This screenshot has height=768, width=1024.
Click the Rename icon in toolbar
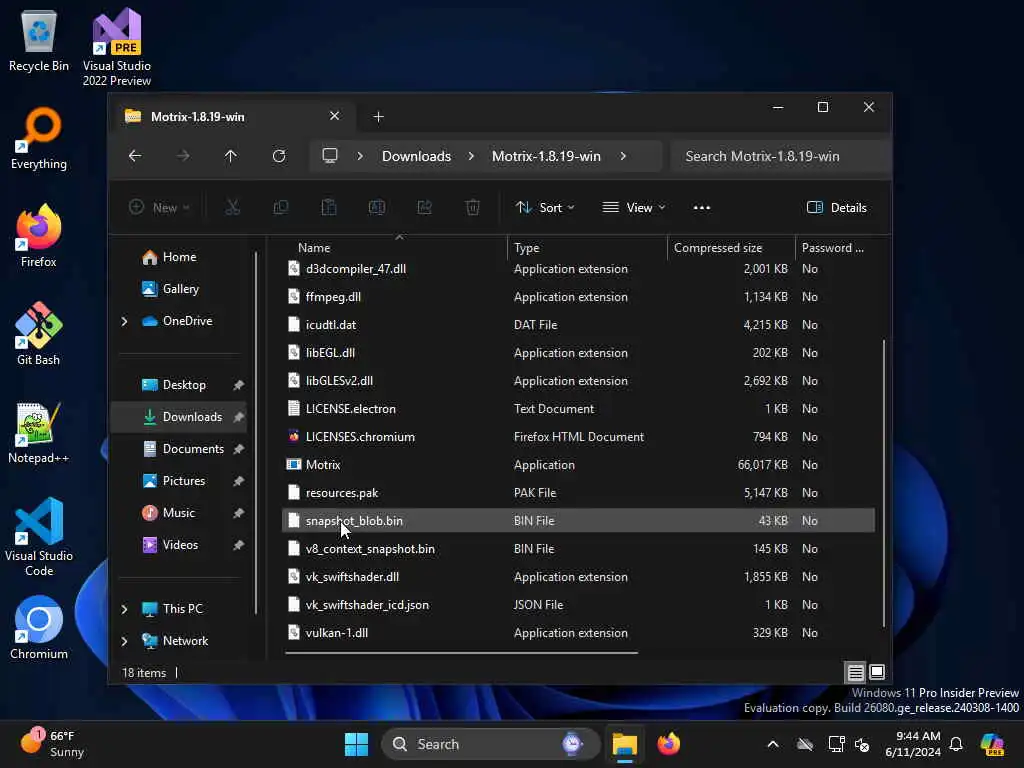[x=377, y=208]
